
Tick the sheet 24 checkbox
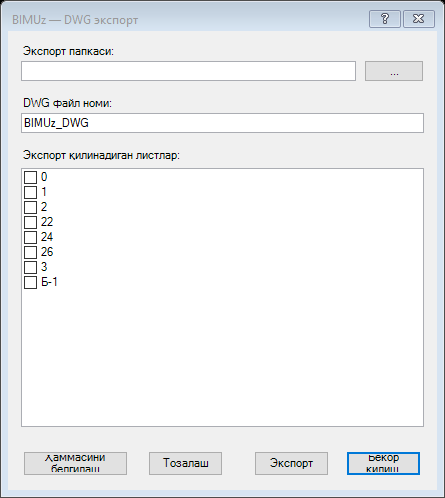click(x=30, y=237)
